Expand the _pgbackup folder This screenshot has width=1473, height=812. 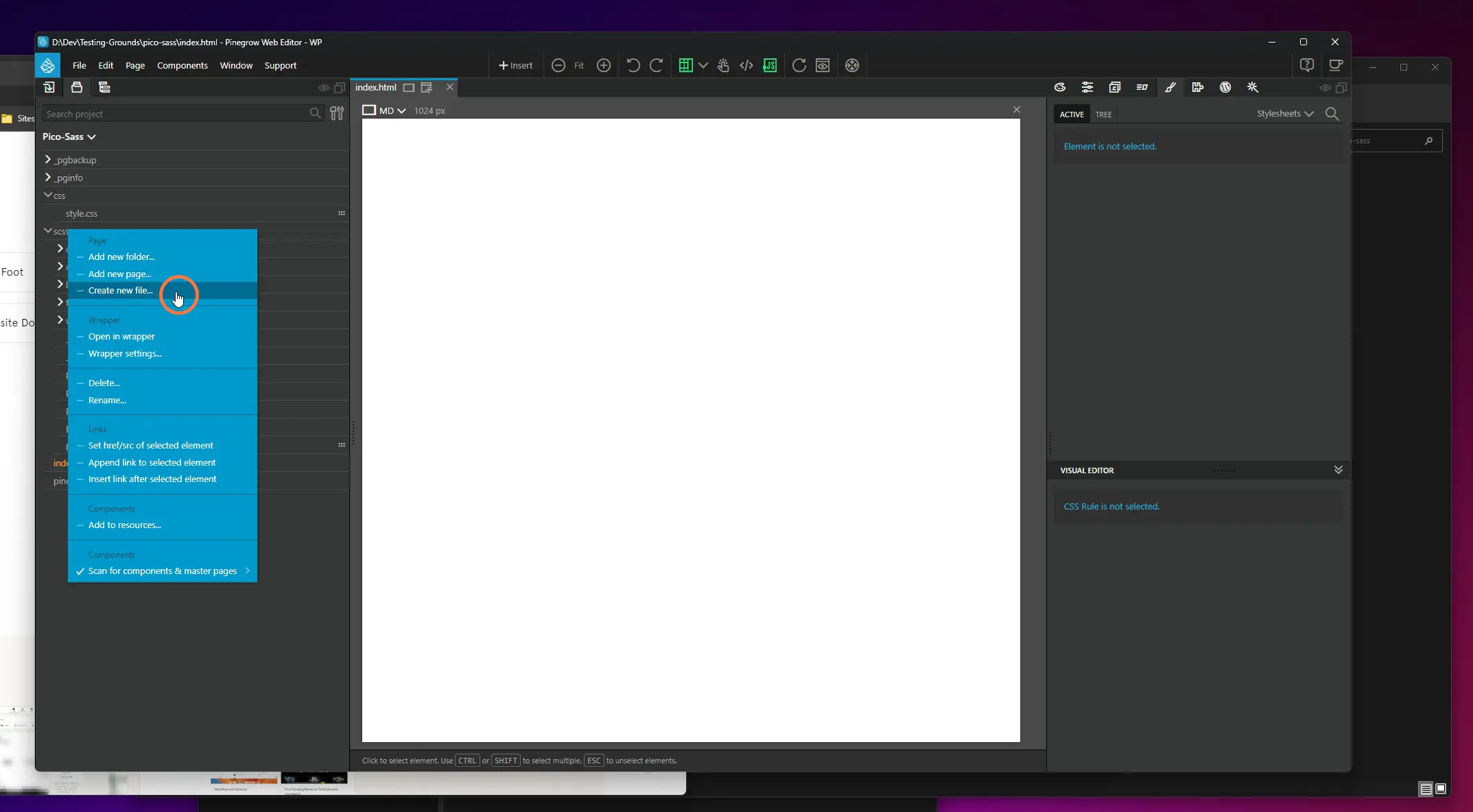tap(47, 159)
